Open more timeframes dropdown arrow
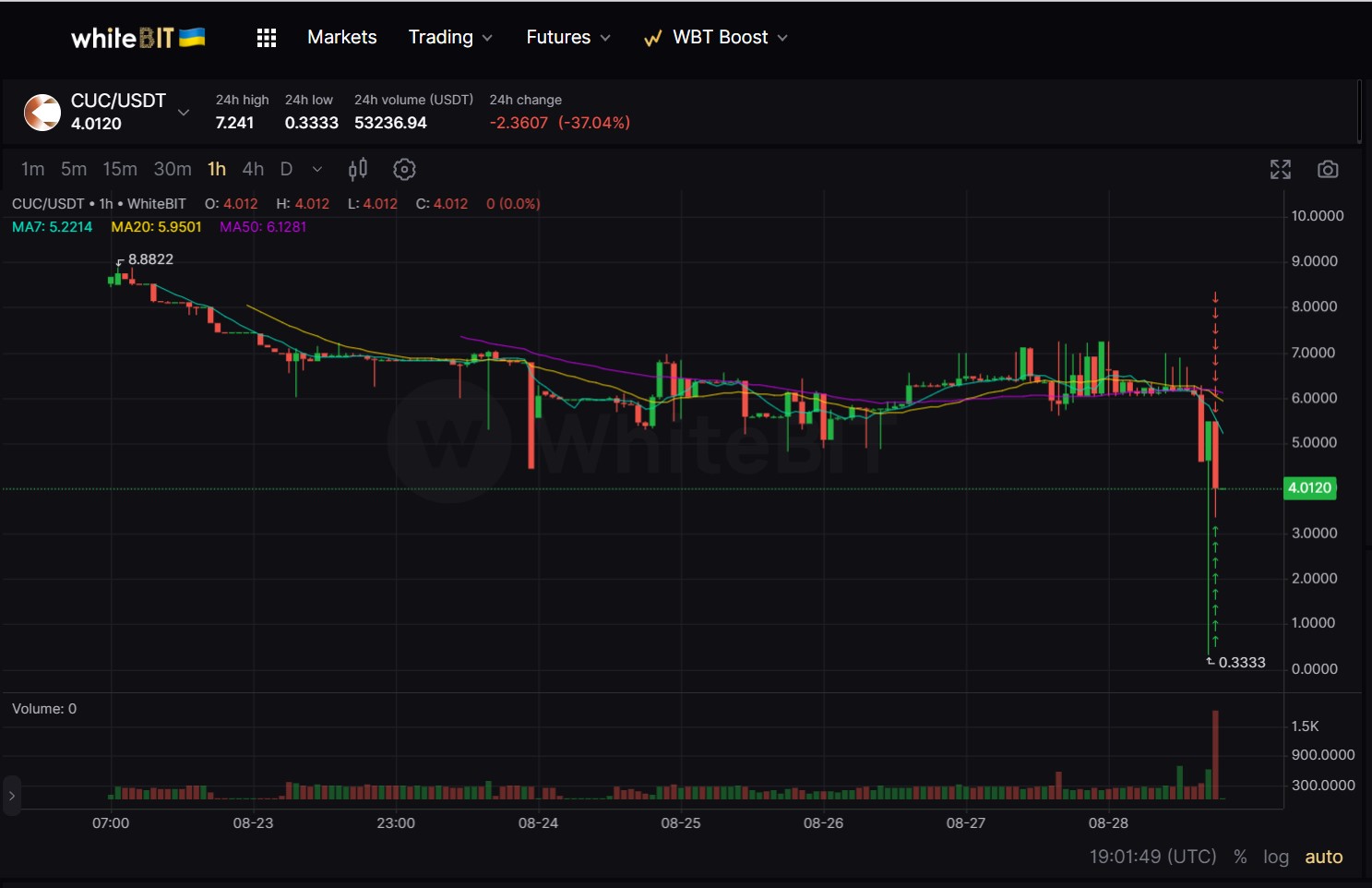Screen dimensions: 1372x888 [317, 169]
